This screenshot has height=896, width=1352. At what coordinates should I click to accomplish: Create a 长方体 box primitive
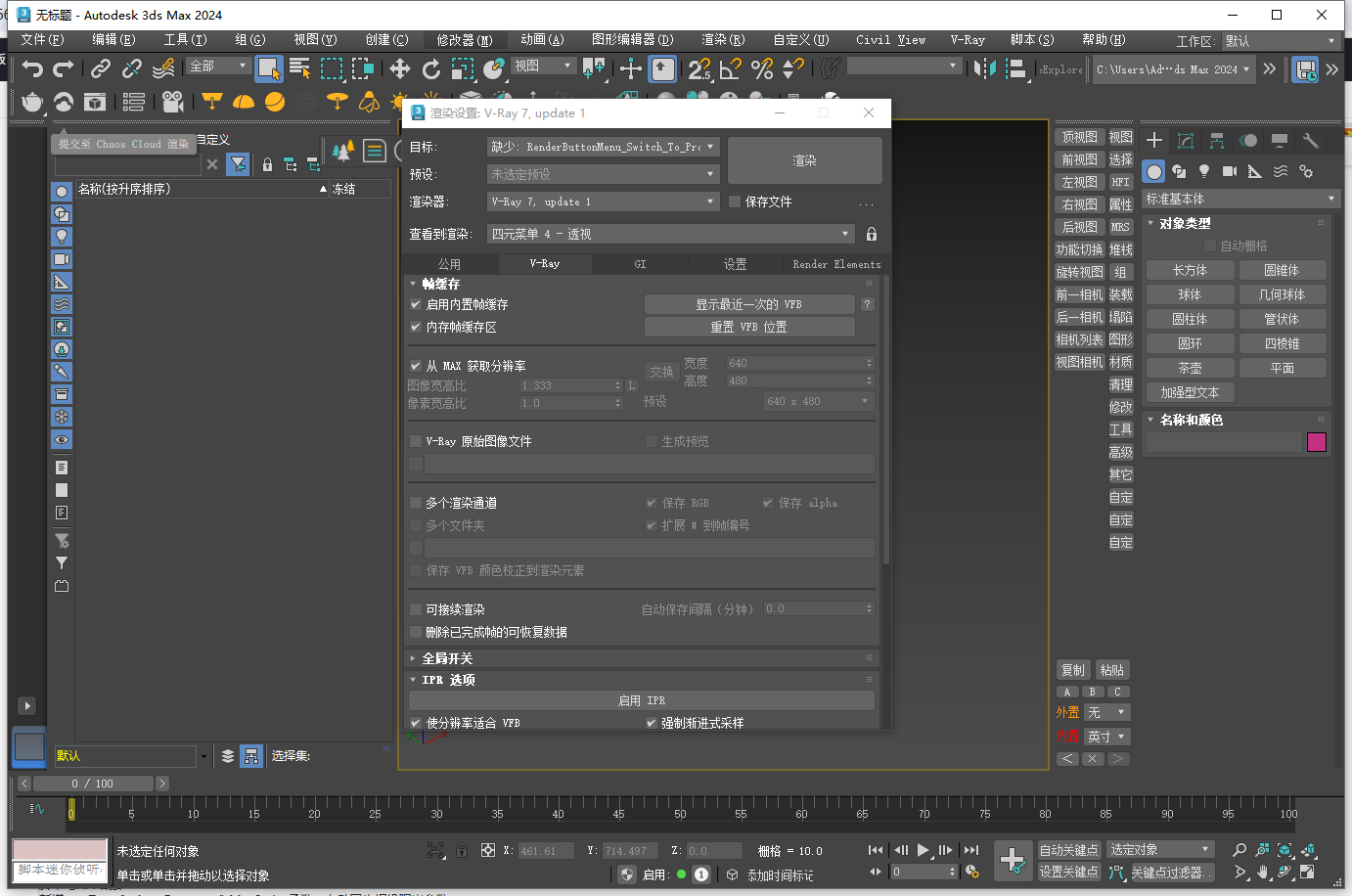1190,270
